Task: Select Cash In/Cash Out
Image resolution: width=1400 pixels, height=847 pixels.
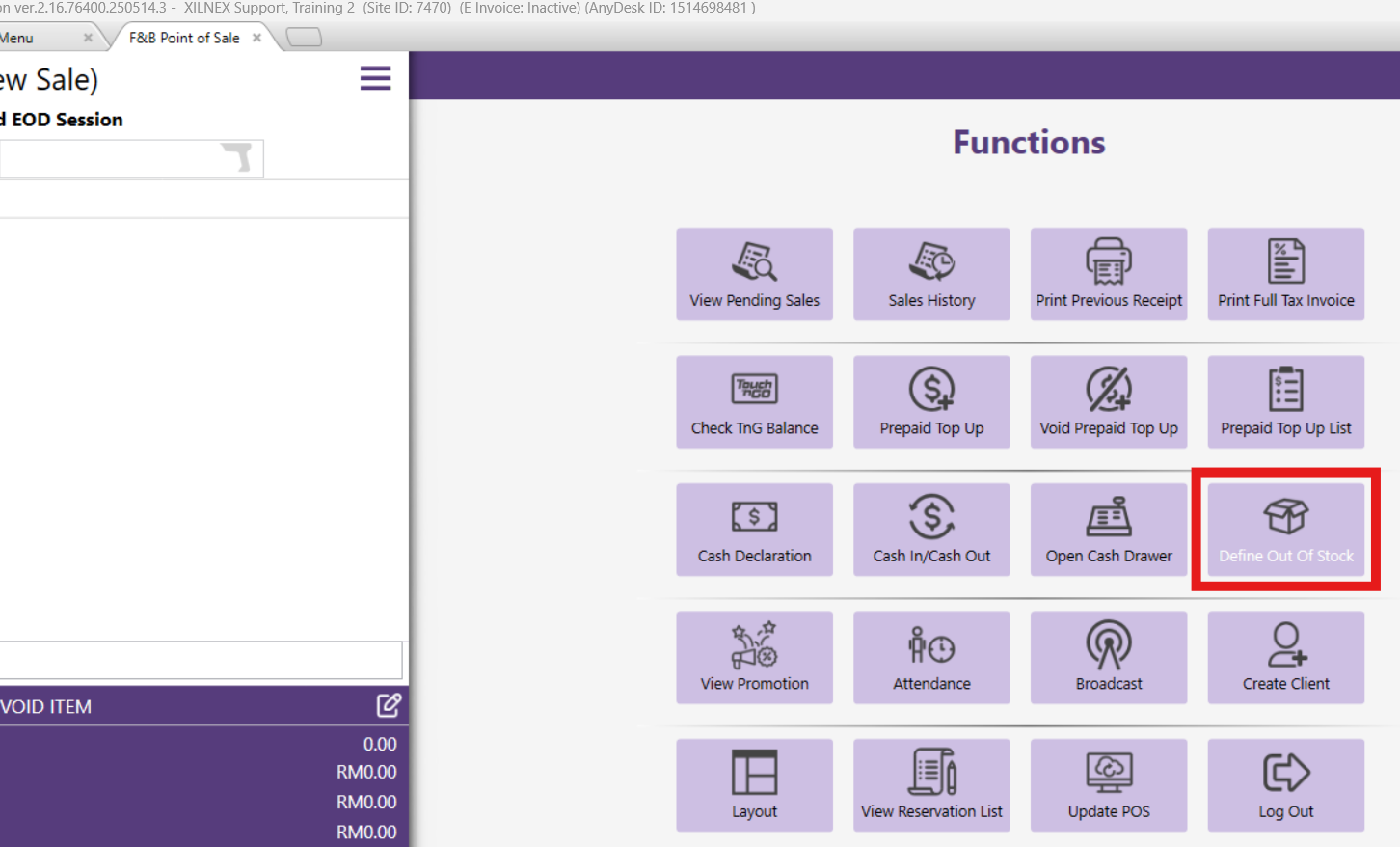Action: [x=931, y=530]
